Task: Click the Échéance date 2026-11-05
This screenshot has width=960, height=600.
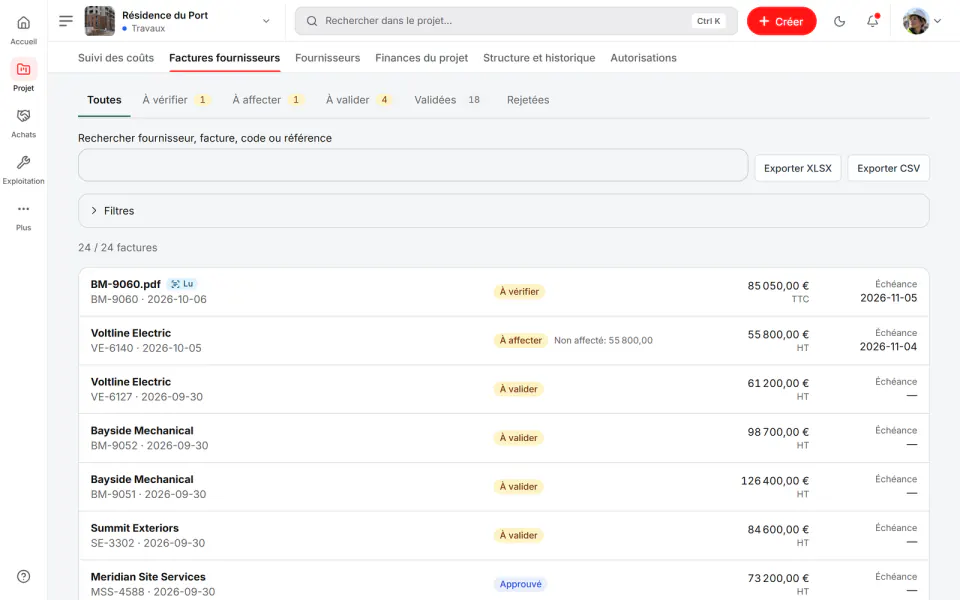Action: (888, 298)
